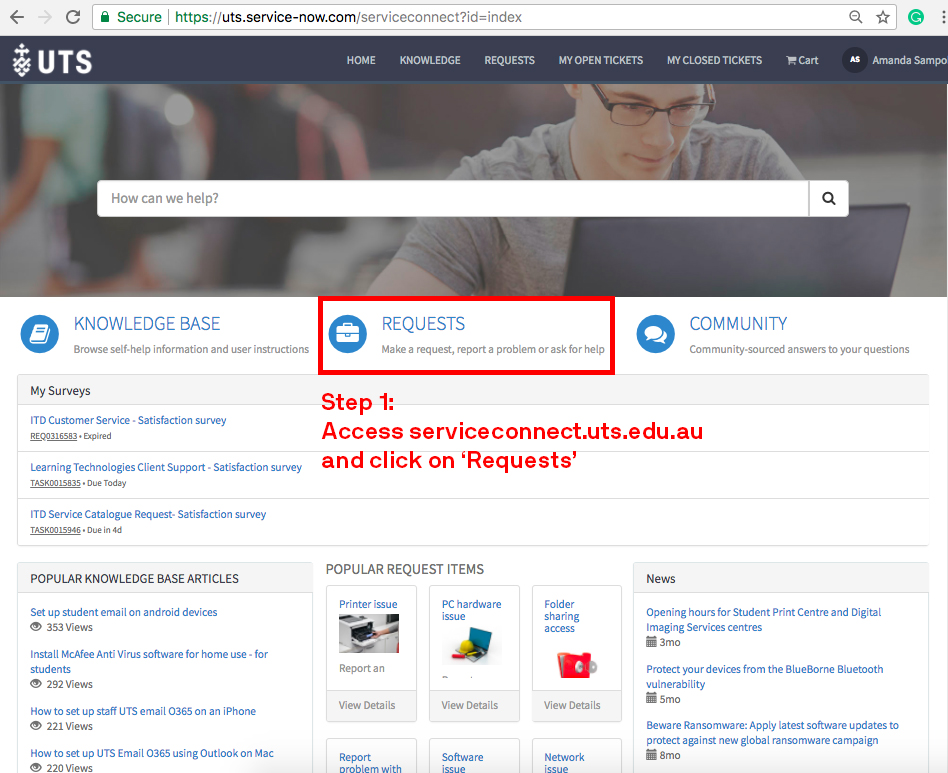Click the '221 Views' count text
This screenshot has width=948, height=773.
(x=70, y=726)
